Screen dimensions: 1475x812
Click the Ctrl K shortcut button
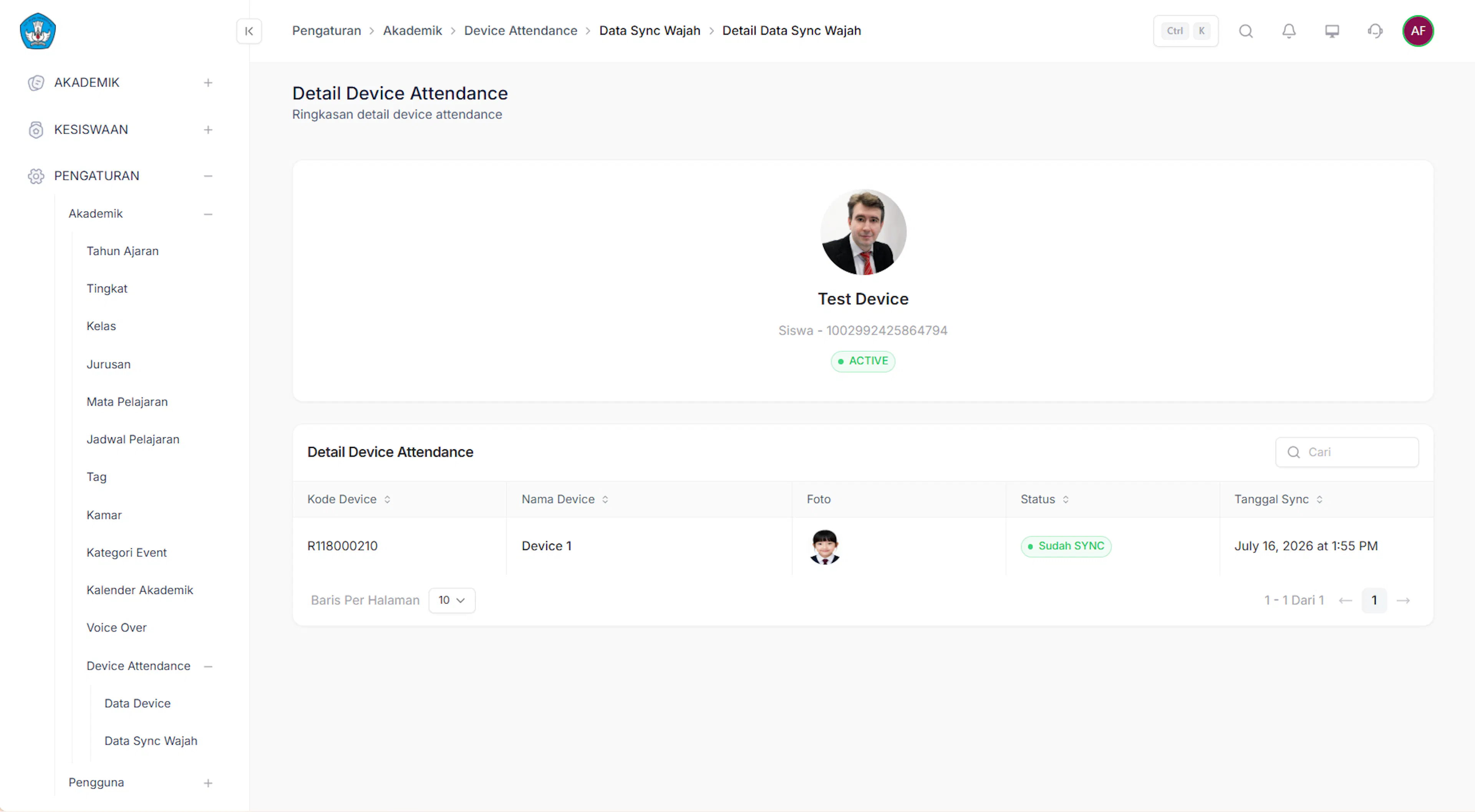click(x=1186, y=31)
